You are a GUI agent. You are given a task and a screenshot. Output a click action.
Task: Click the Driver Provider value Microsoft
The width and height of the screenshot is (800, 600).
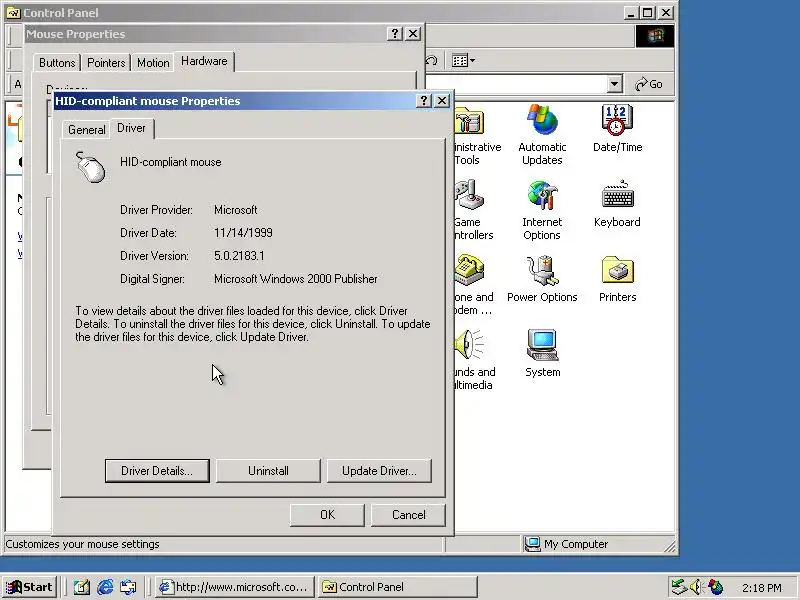point(236,210)
